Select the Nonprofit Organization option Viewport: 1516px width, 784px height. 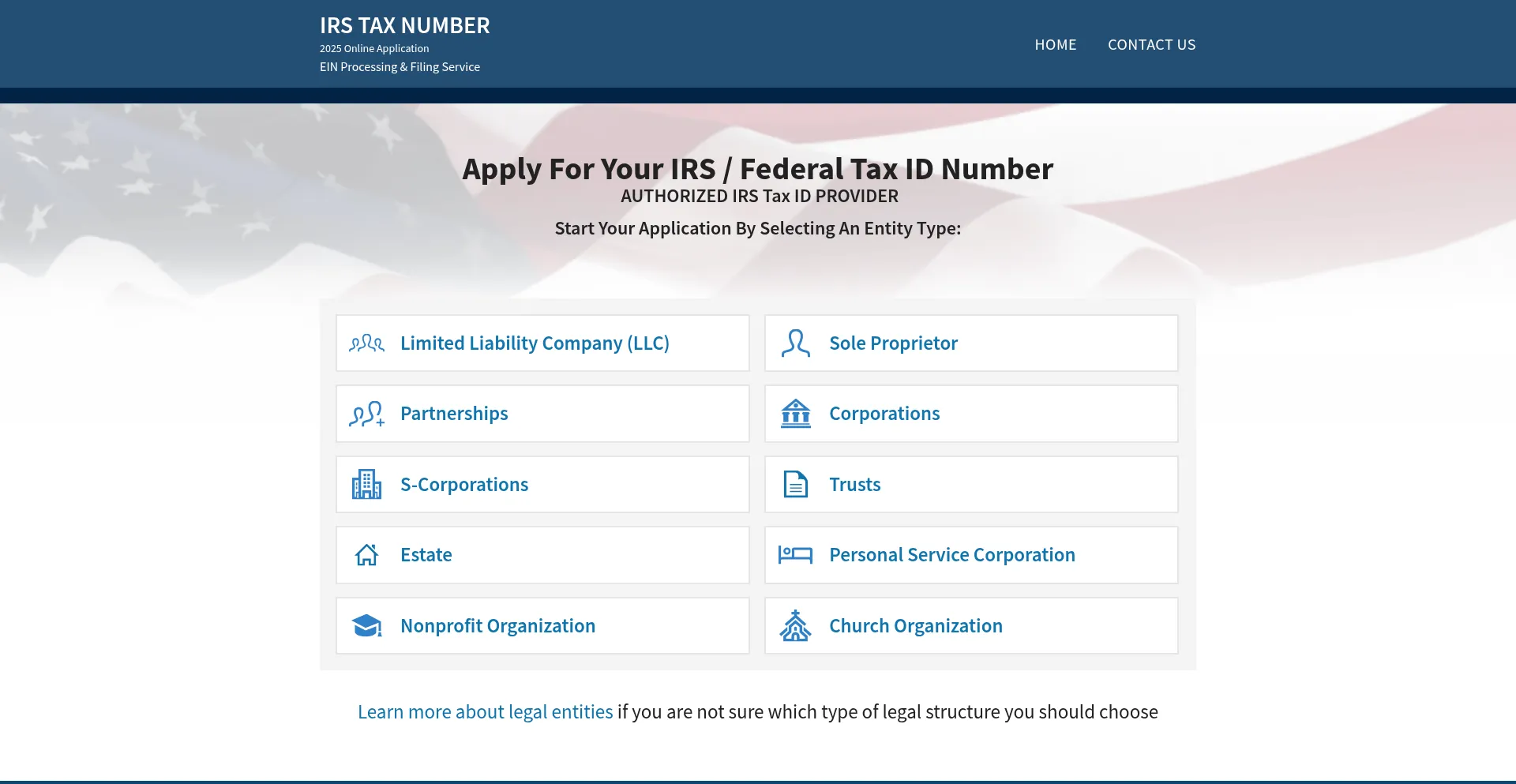point(497,626)
